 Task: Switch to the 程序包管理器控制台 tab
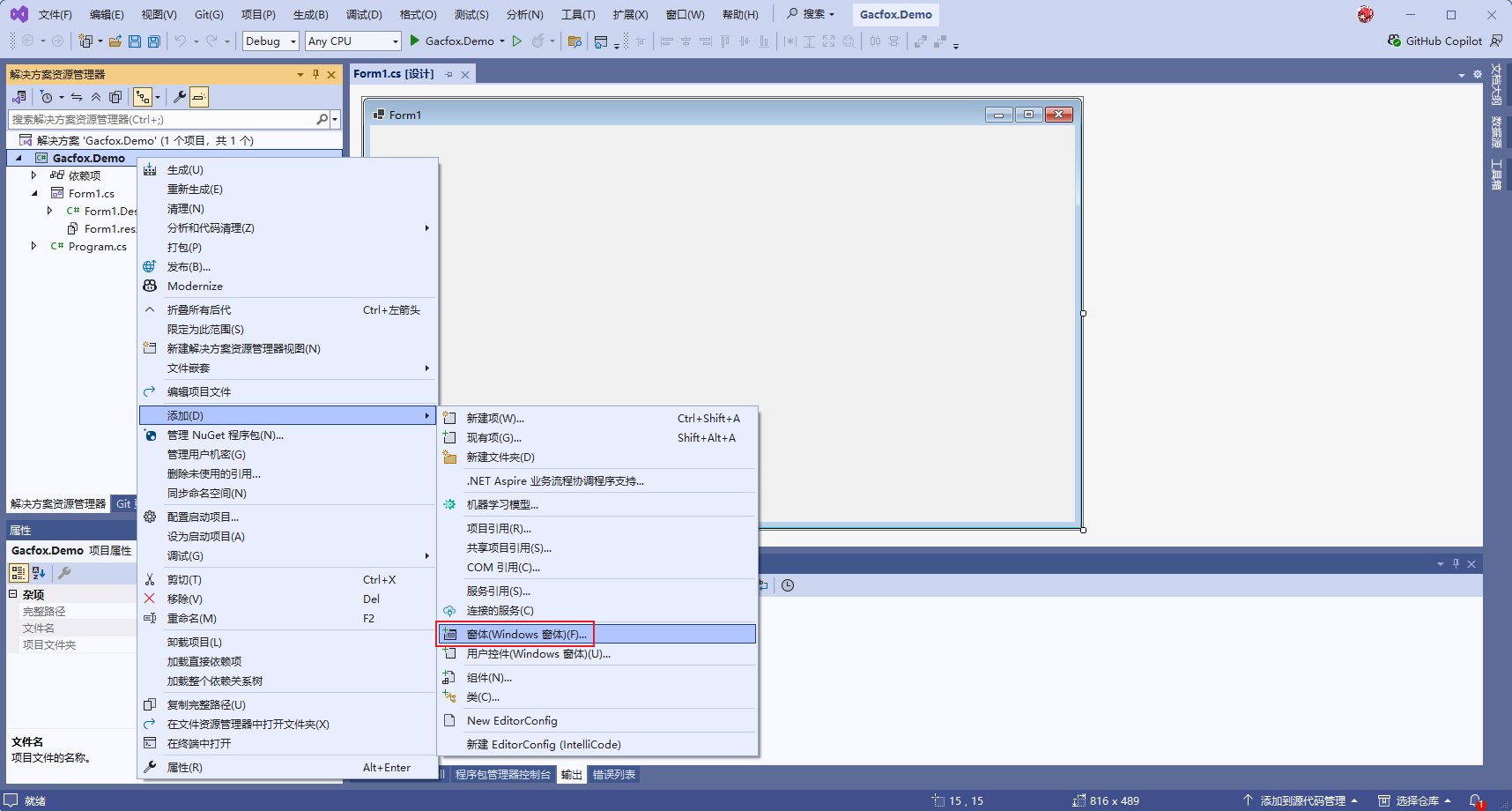(503, 775)
